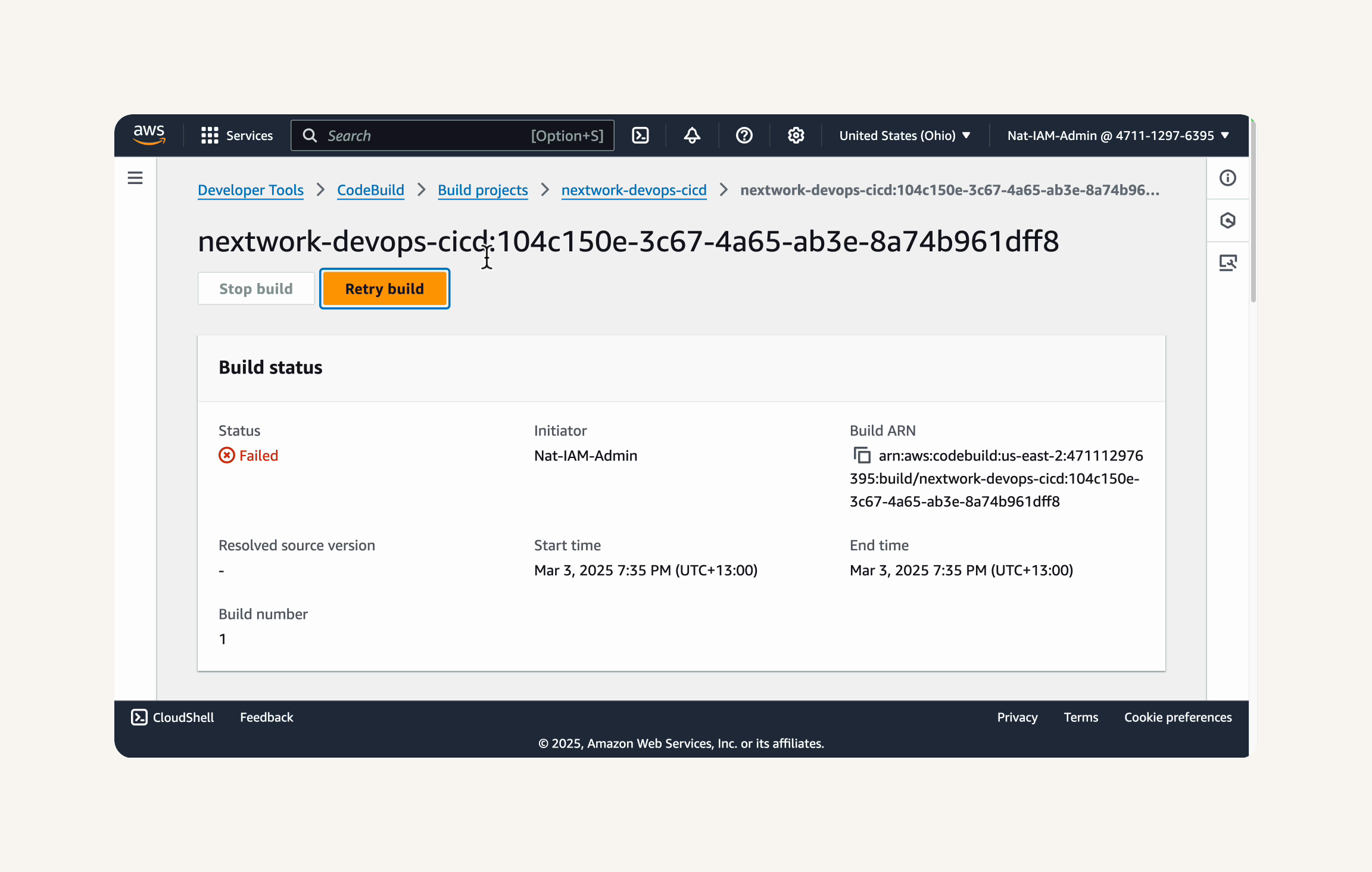Select the build ID page title
This screenshot has width=1372, height=872.
628,241
